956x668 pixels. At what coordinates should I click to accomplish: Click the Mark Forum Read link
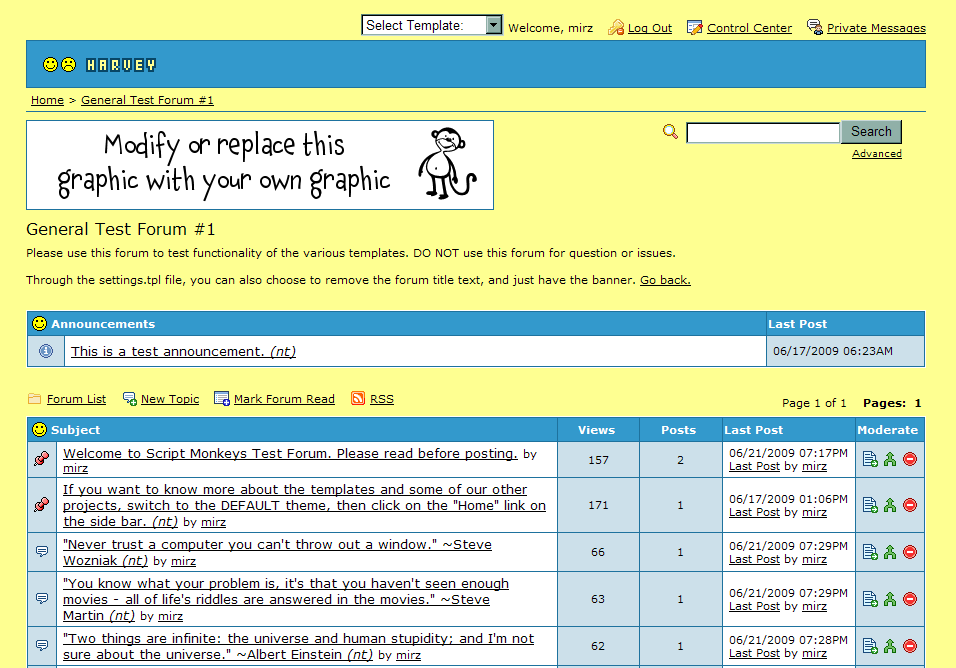click(284, 399)
